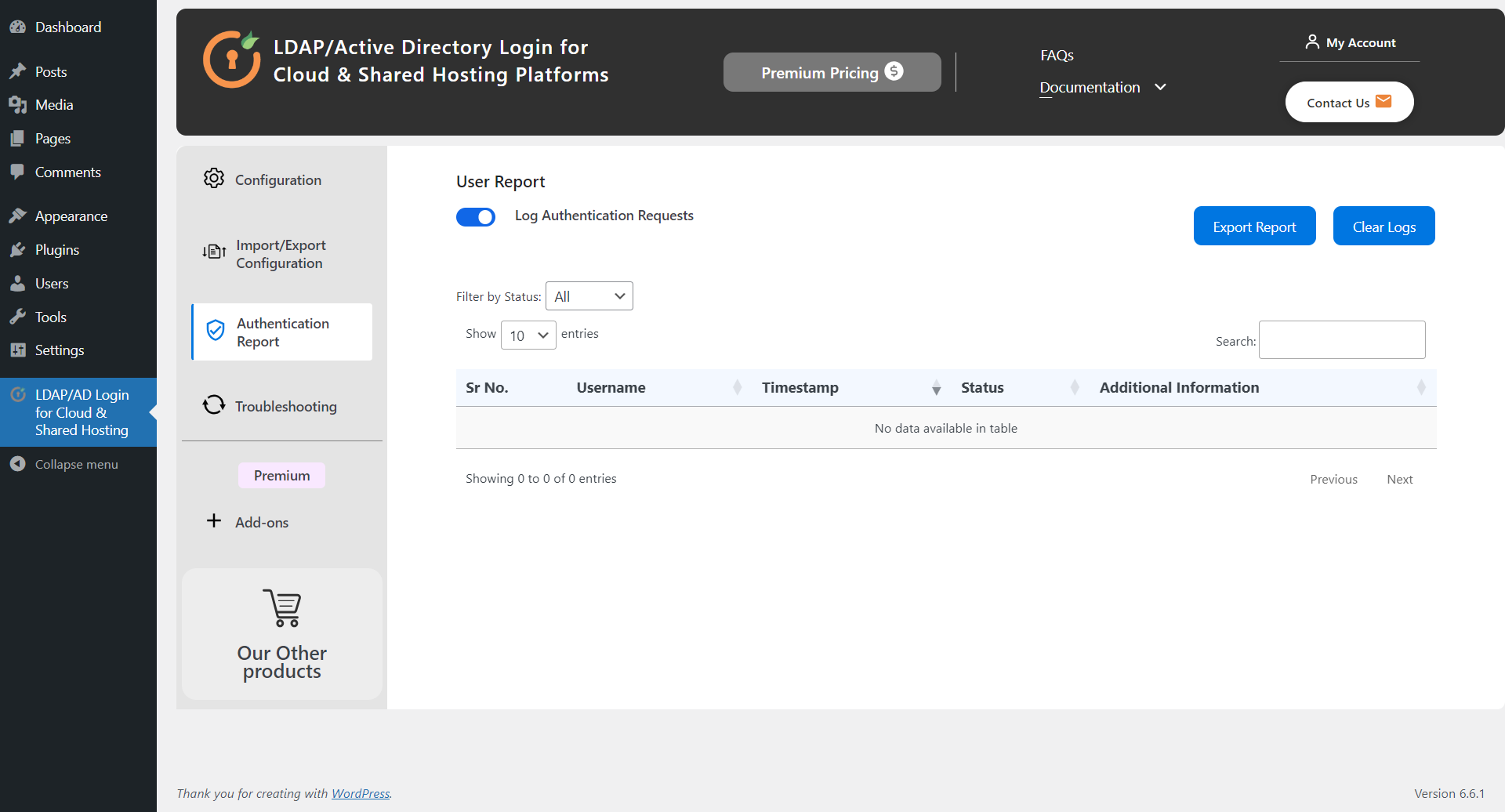Click the WordPress footer link
The image size is (1505, 812).
click(x=361, y=793)
